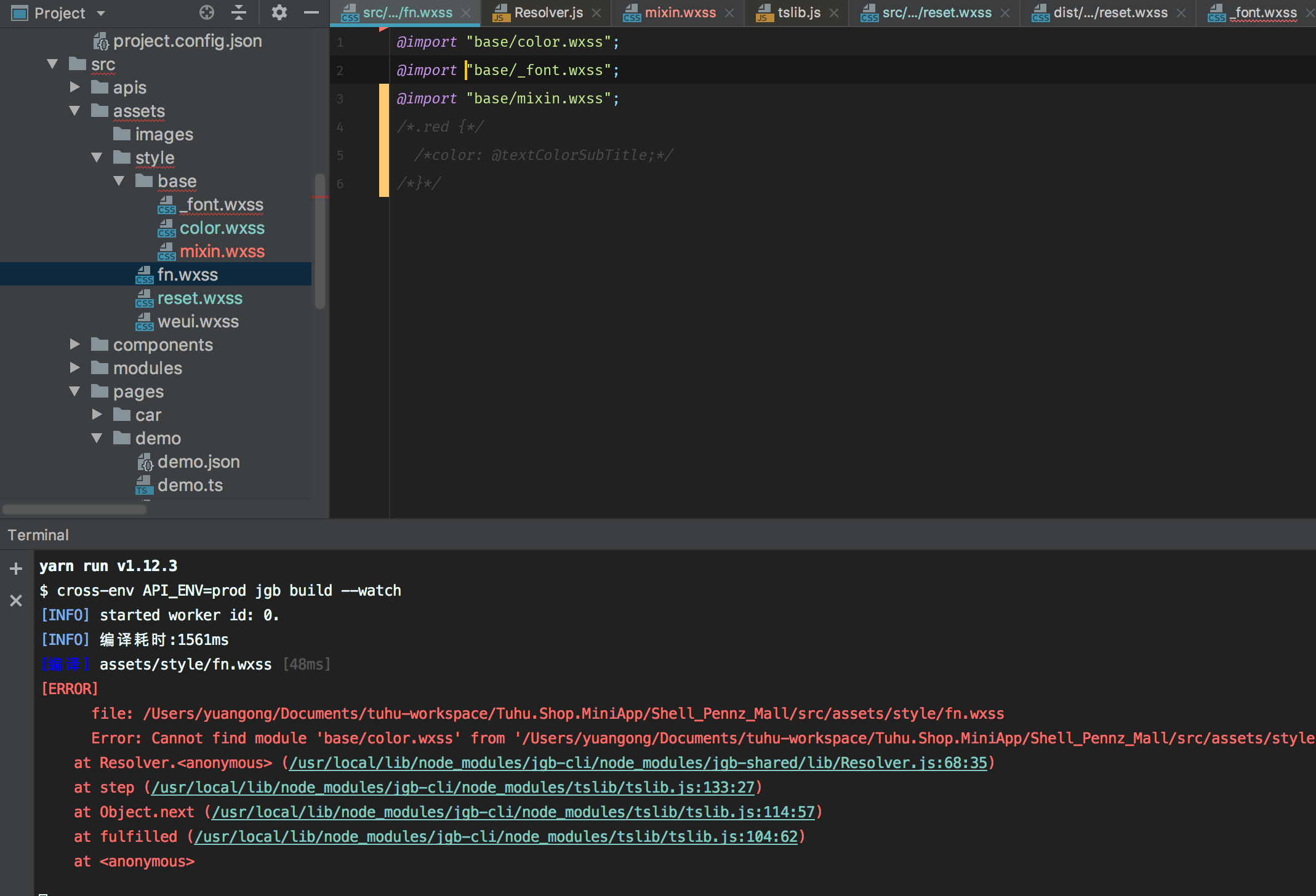Click the JS icon on the Resolver.js tab

[500, 12]
